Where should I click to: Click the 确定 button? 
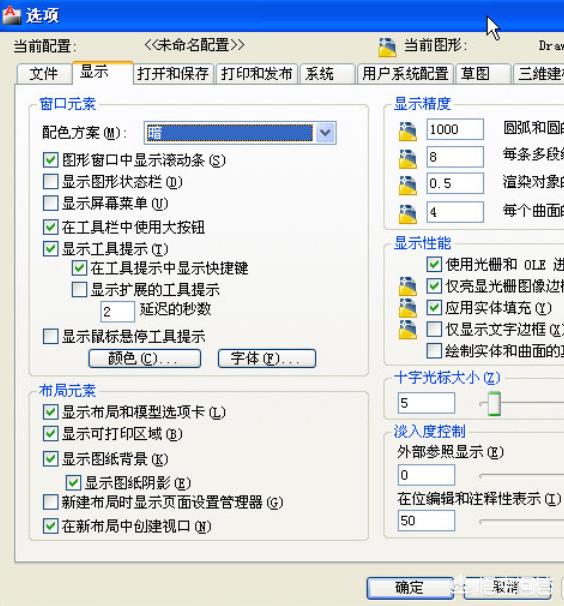point(410,588)
